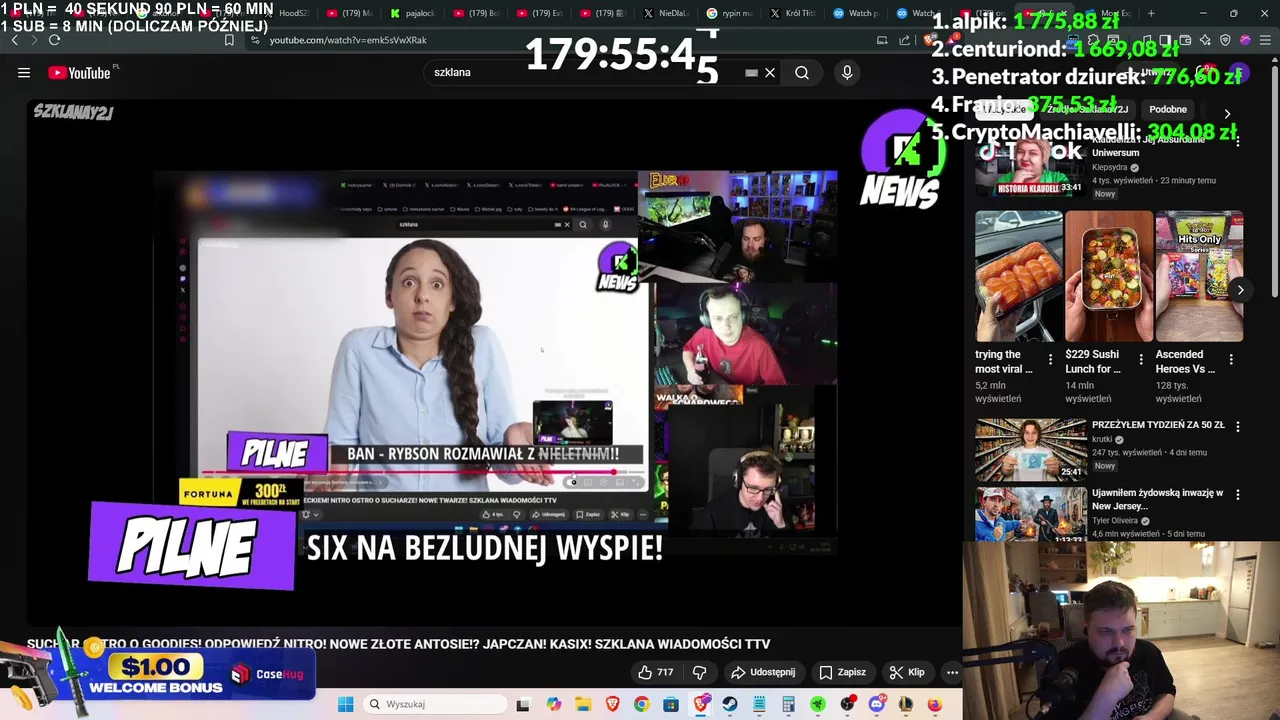
Task: Go to YouTube home via the logo
Action: click(x=80, y=72)
